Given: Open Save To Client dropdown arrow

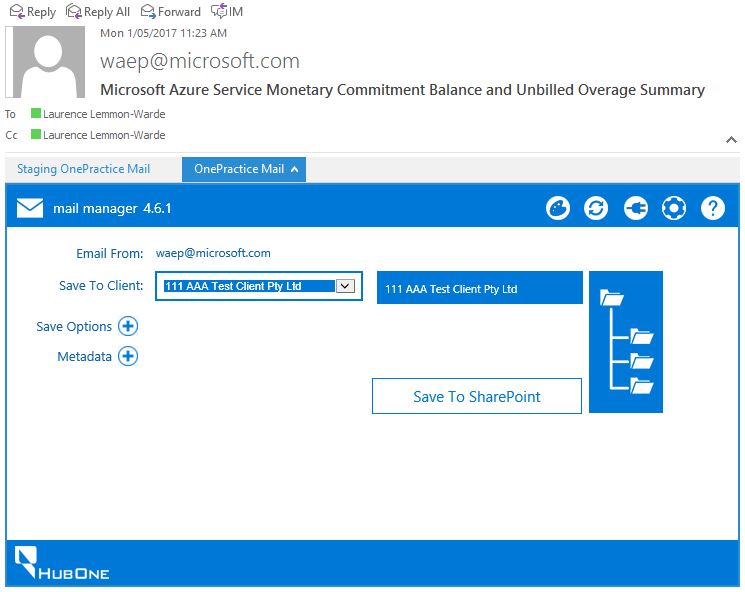Looking at the screenshot, I should pyautogui.click(x=345, y=286).
